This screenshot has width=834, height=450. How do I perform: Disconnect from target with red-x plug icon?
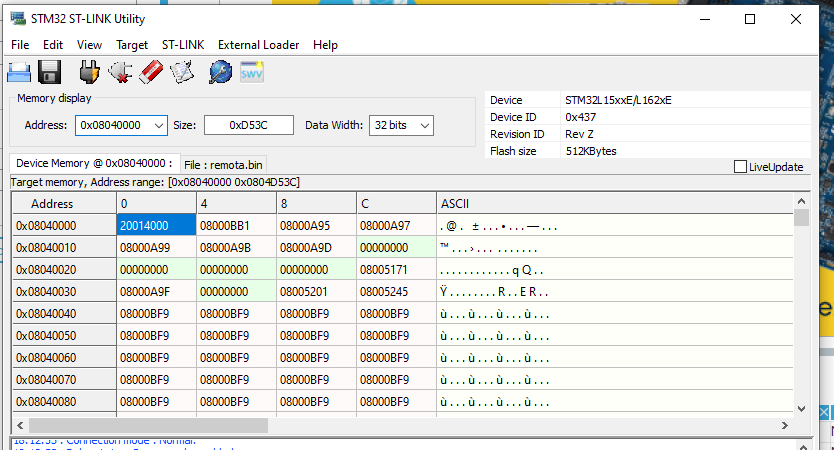click(x=120, y=72)
